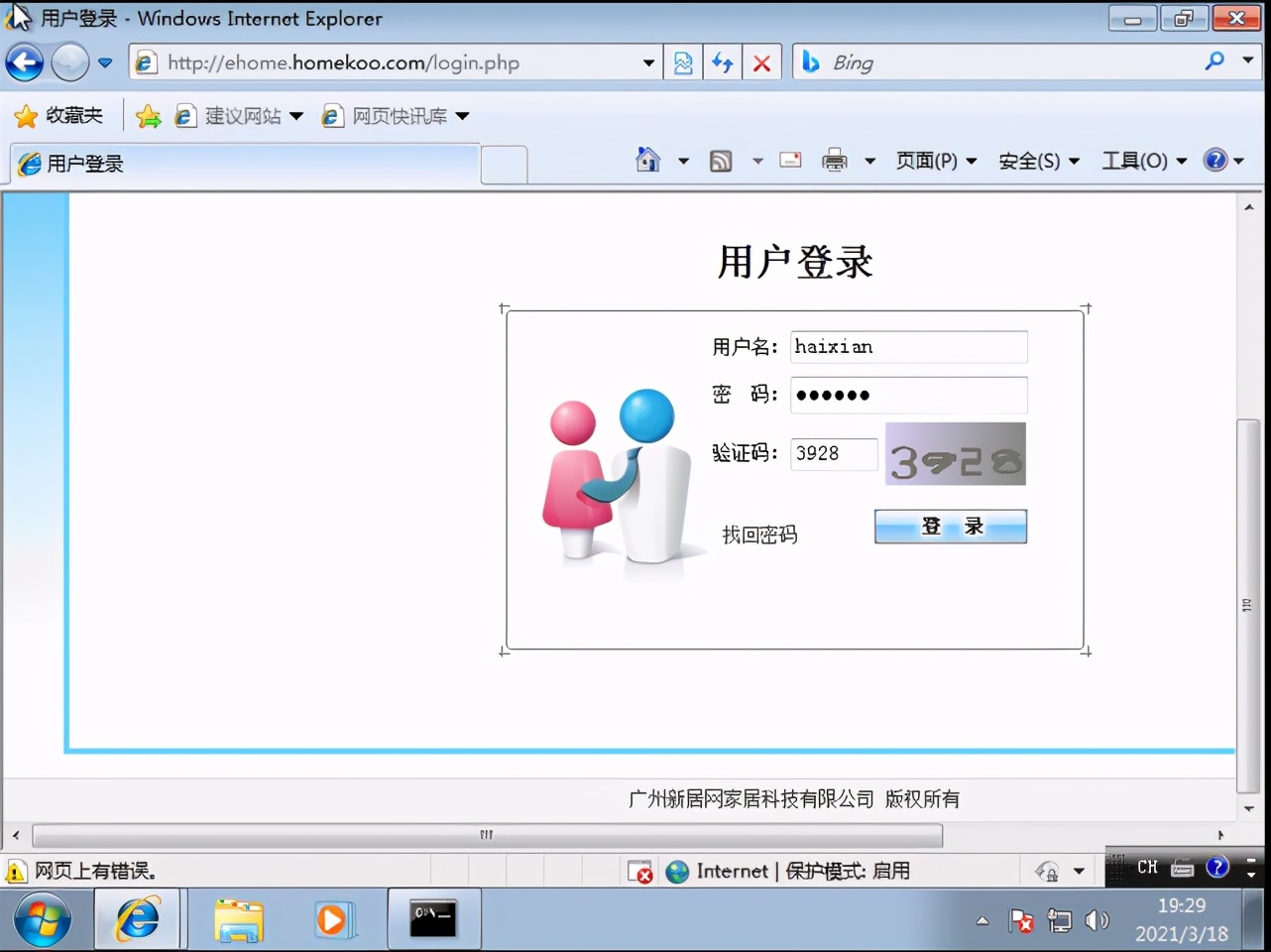Viewport: 1271px width, 952px height.
Task: Open Windows Media Player from taskbar
Action: pos(334,919)
